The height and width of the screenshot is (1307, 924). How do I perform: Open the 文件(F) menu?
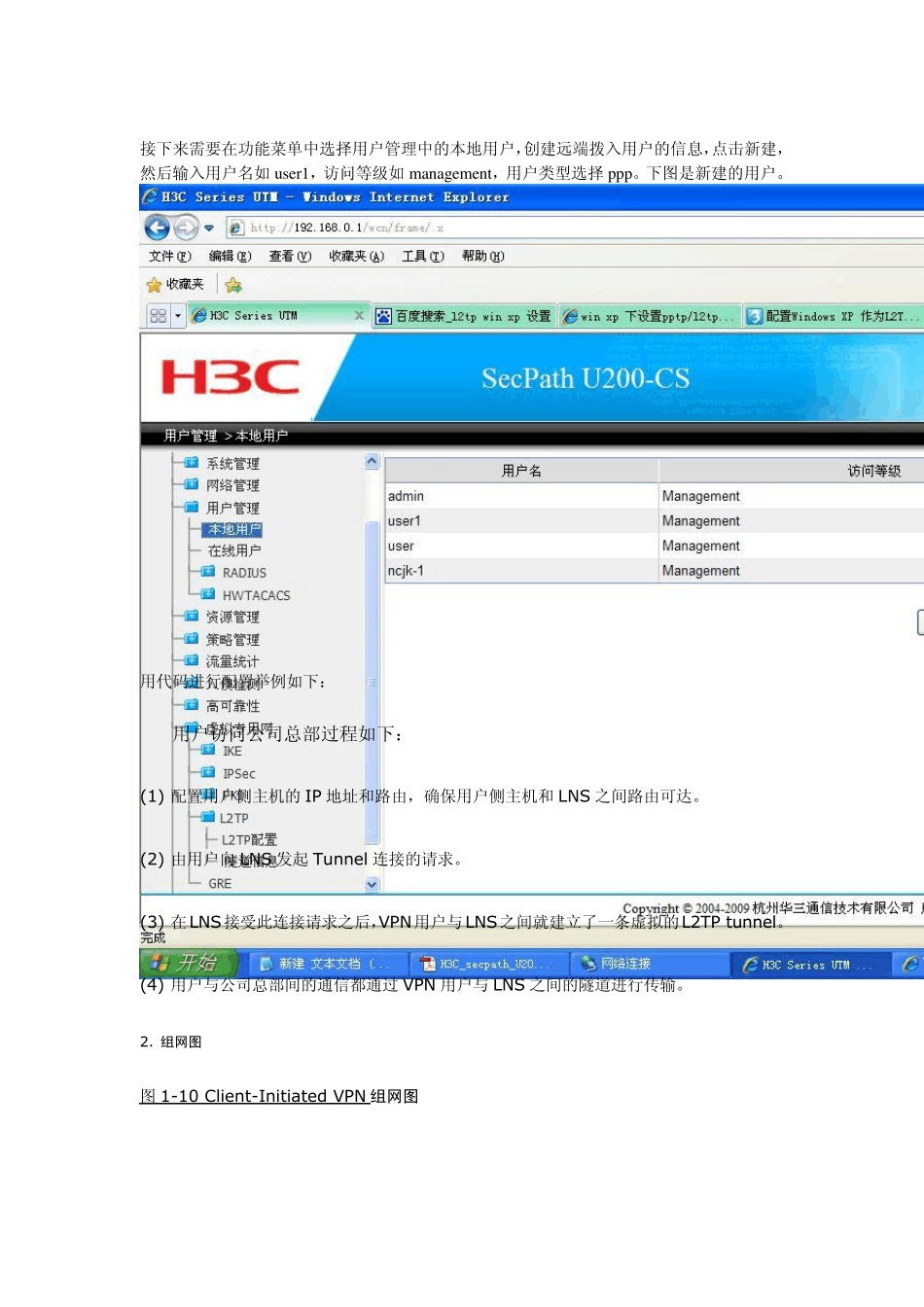pyautogui.click(x=169, y=256)
